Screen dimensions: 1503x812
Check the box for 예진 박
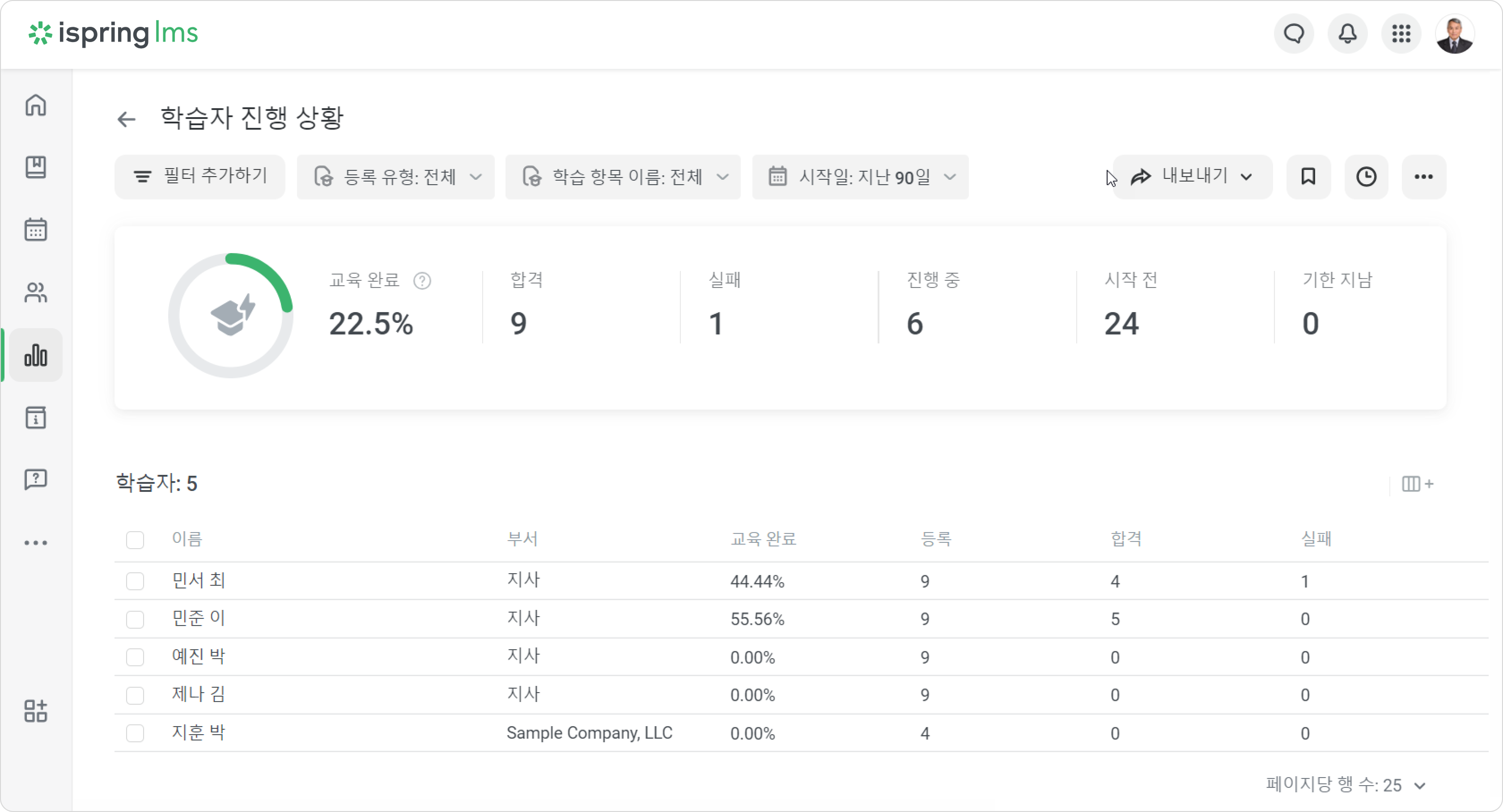point(135,658)
